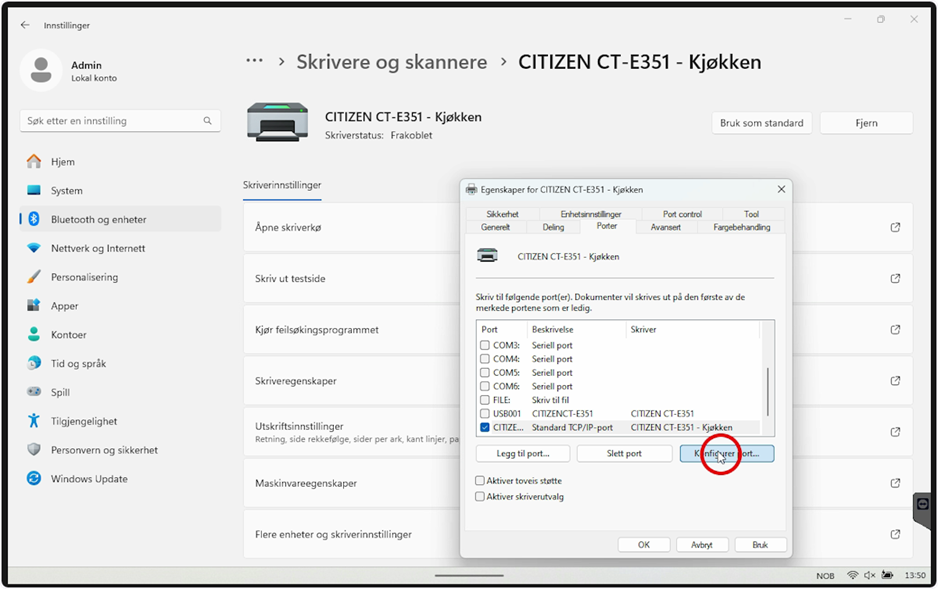Viewport: 938px width, 589px height.
Task: Check the USB001 port checkbox
Action: (x=485, y=414)
